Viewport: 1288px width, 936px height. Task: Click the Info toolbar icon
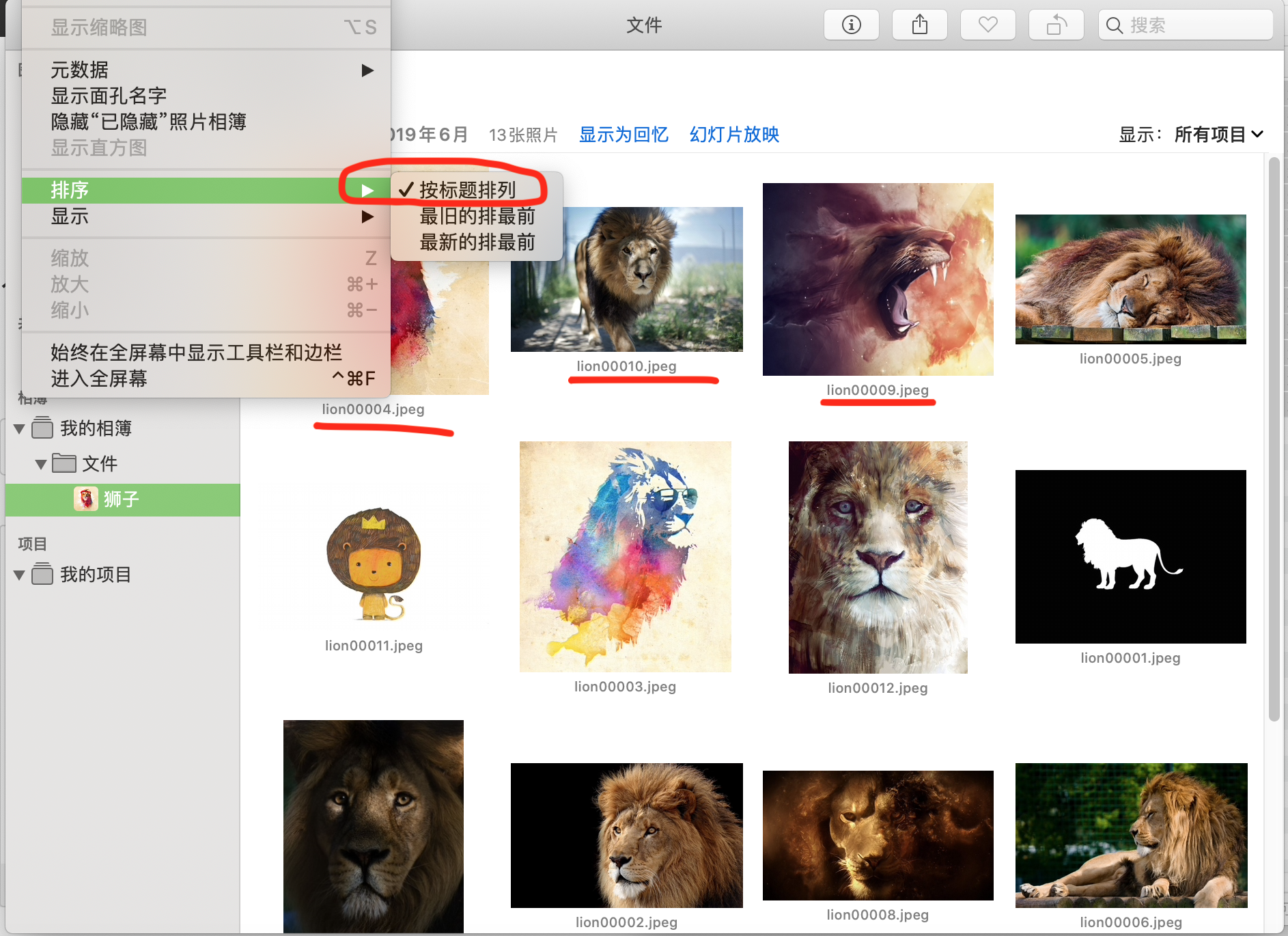(851, 25)
